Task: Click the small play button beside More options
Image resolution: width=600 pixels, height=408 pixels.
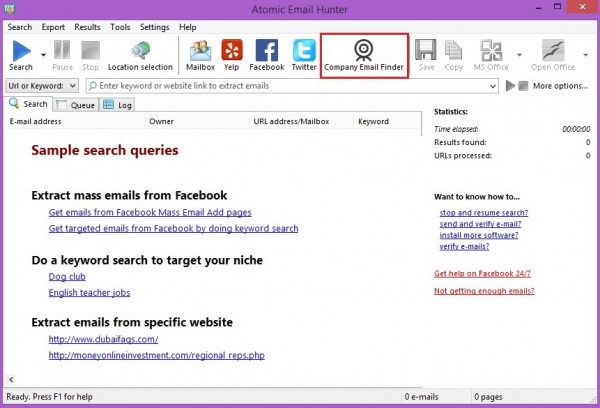Action: click(x=510, y=86)
